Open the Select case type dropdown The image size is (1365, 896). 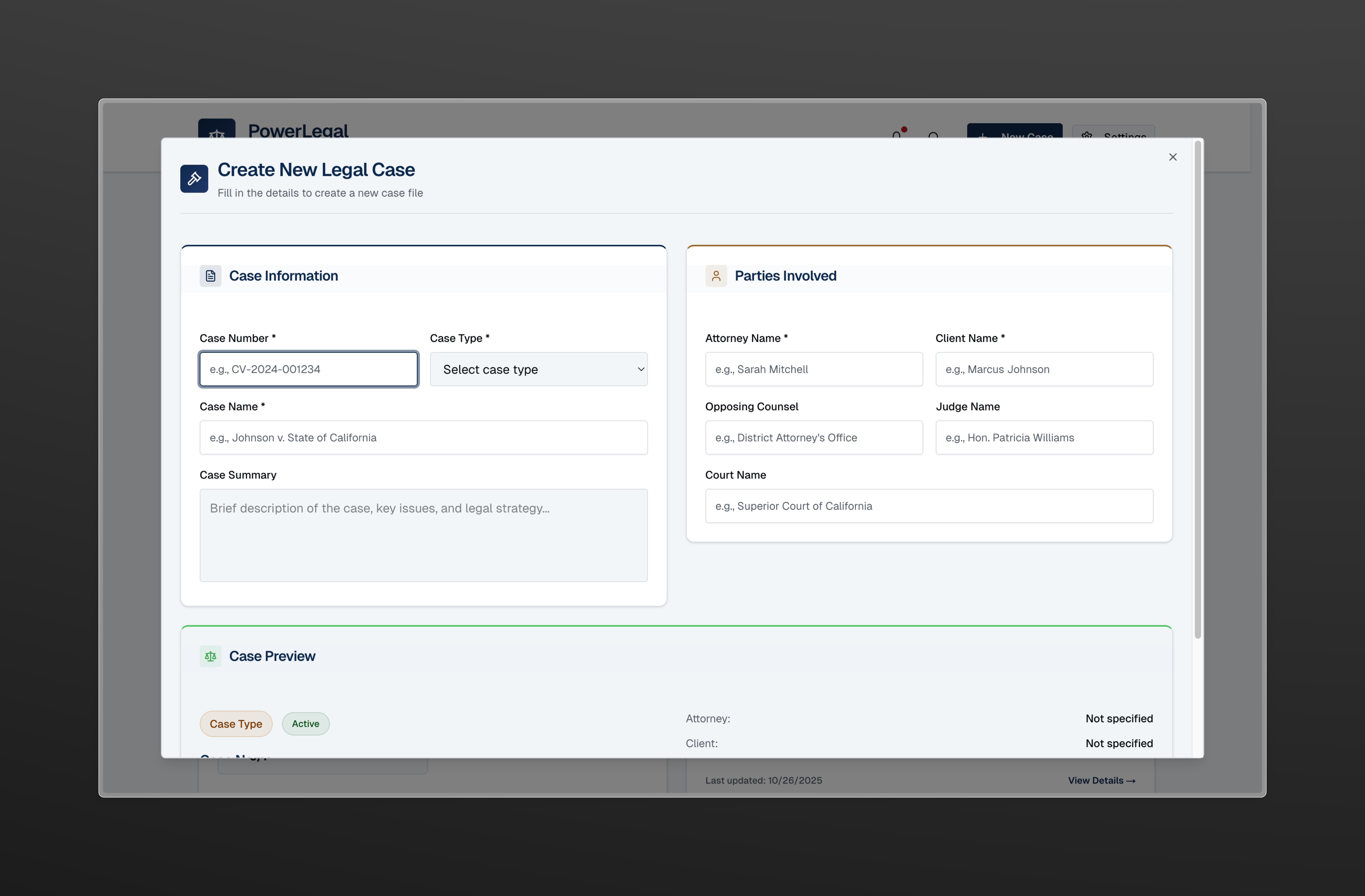538,369
